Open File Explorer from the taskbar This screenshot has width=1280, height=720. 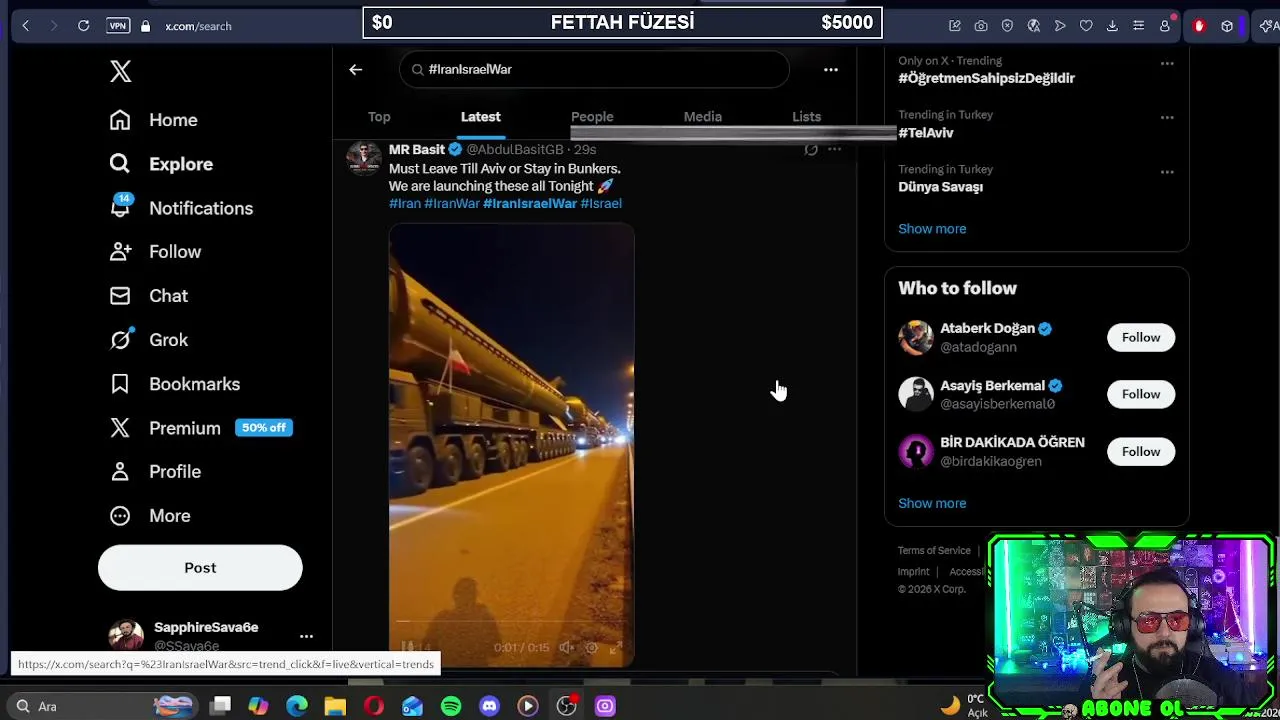(x=335, y=706)
